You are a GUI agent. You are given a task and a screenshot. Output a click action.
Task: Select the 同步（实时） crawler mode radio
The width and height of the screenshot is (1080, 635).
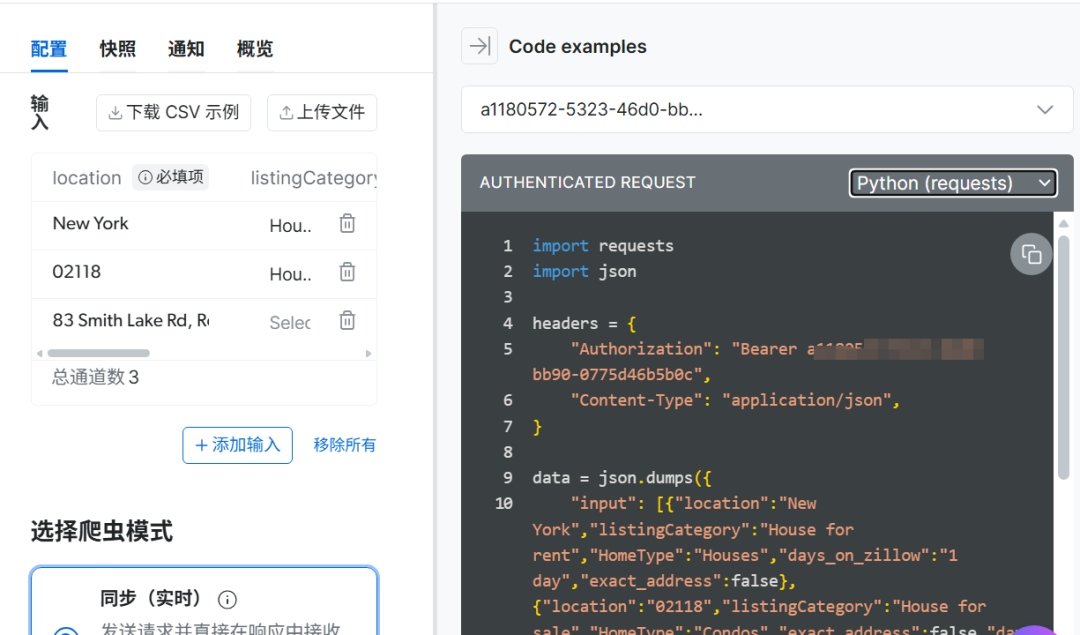coord(66,630)
